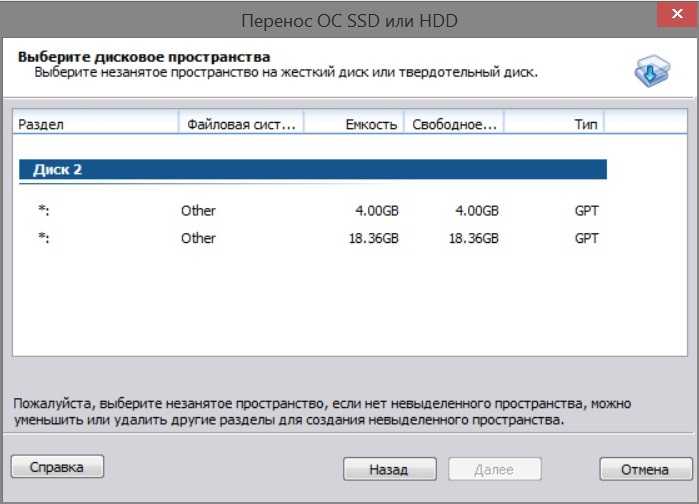Viewport: 699px width, 504px height.
Task: Close the Перенос ОС dialog window
Action: coord(677,14)
